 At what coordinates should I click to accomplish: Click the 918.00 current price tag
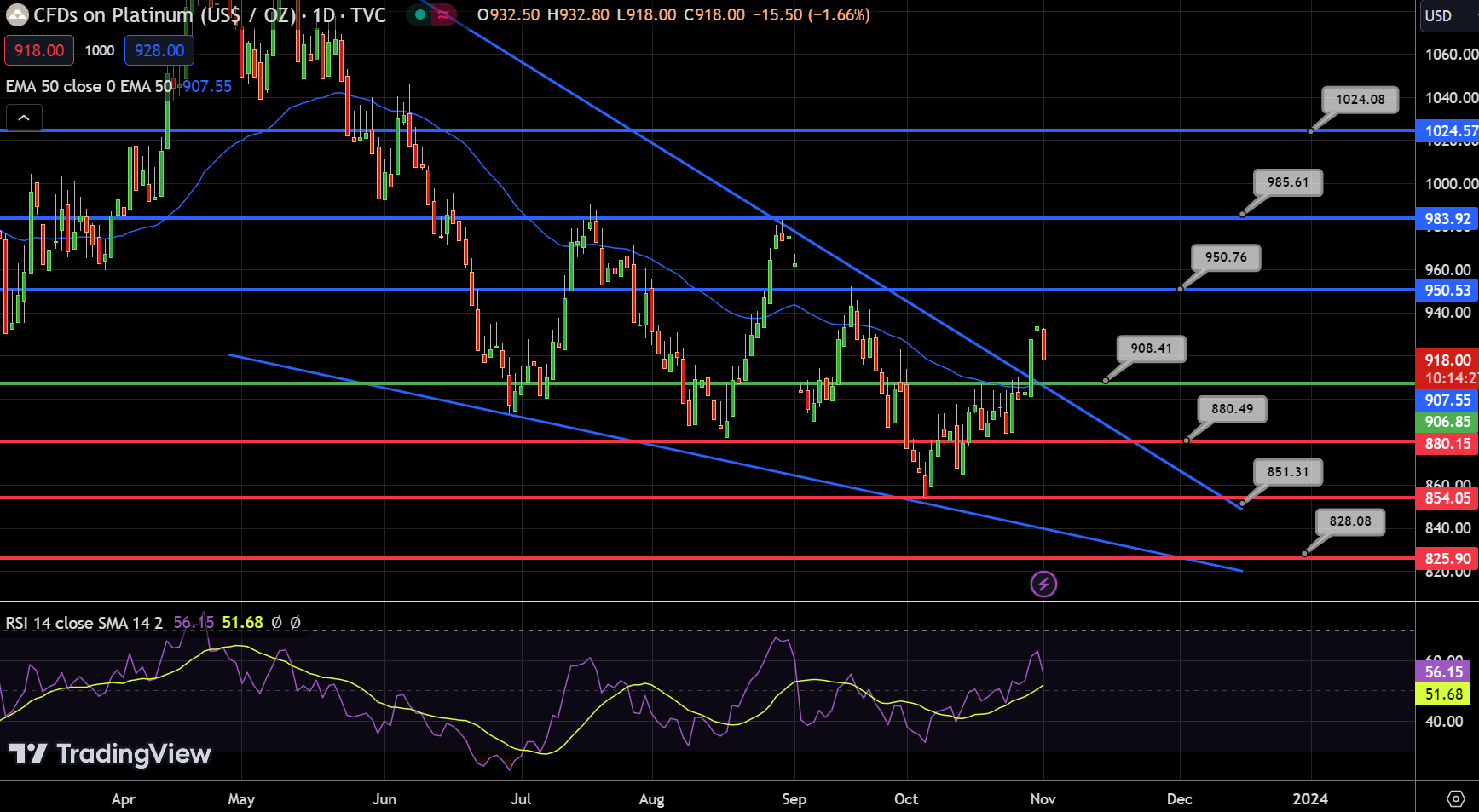pyautogui.click(x=1447, y=360)
